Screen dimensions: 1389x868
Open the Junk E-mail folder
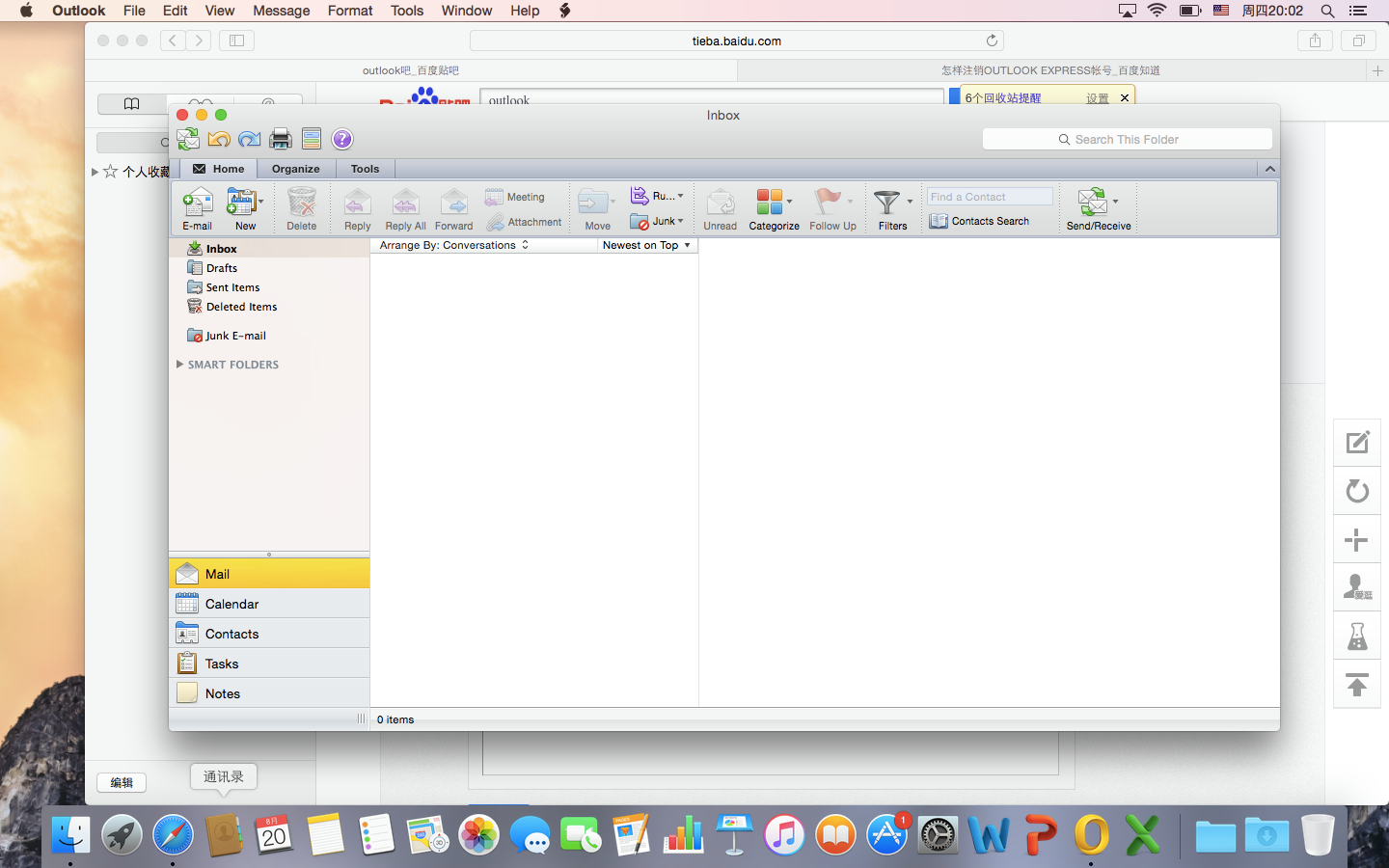pos(269,336)
